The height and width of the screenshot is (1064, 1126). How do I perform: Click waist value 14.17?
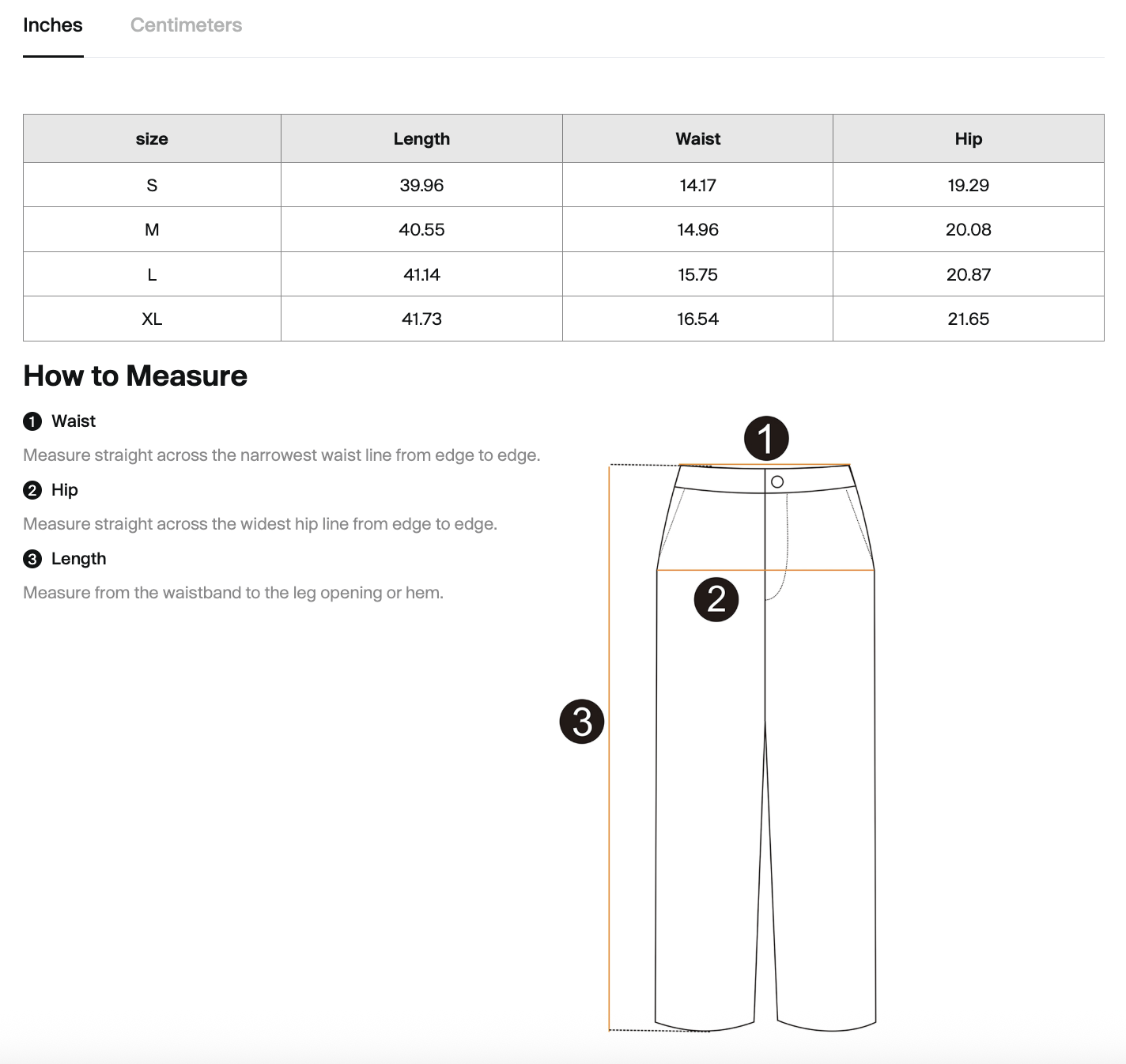697,185
